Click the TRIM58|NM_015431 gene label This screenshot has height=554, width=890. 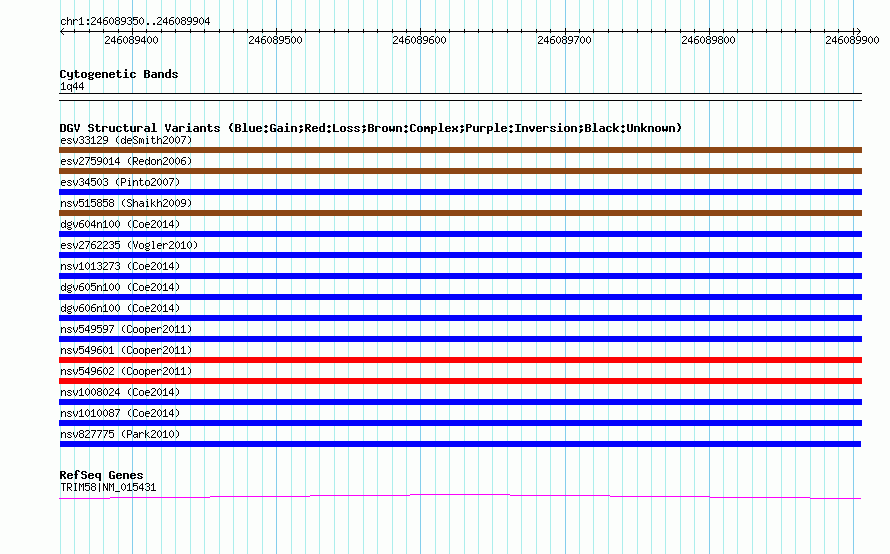108,487
